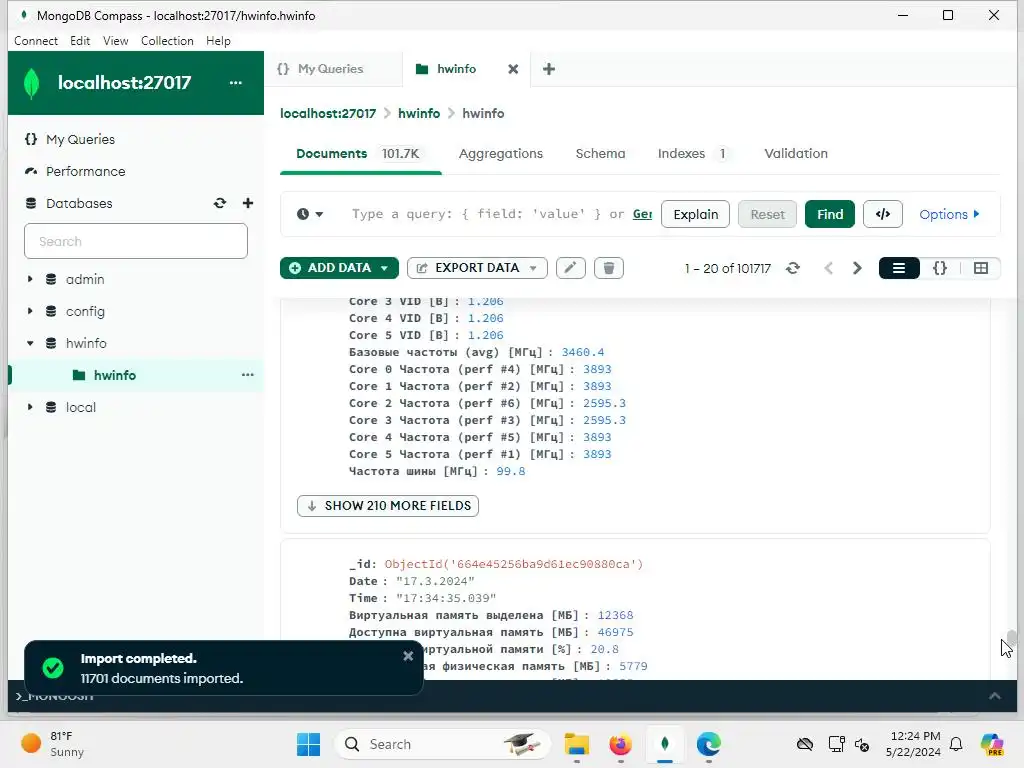
Task: Click the Reset button
Action: pyautogui.click(x=767, y=214)
